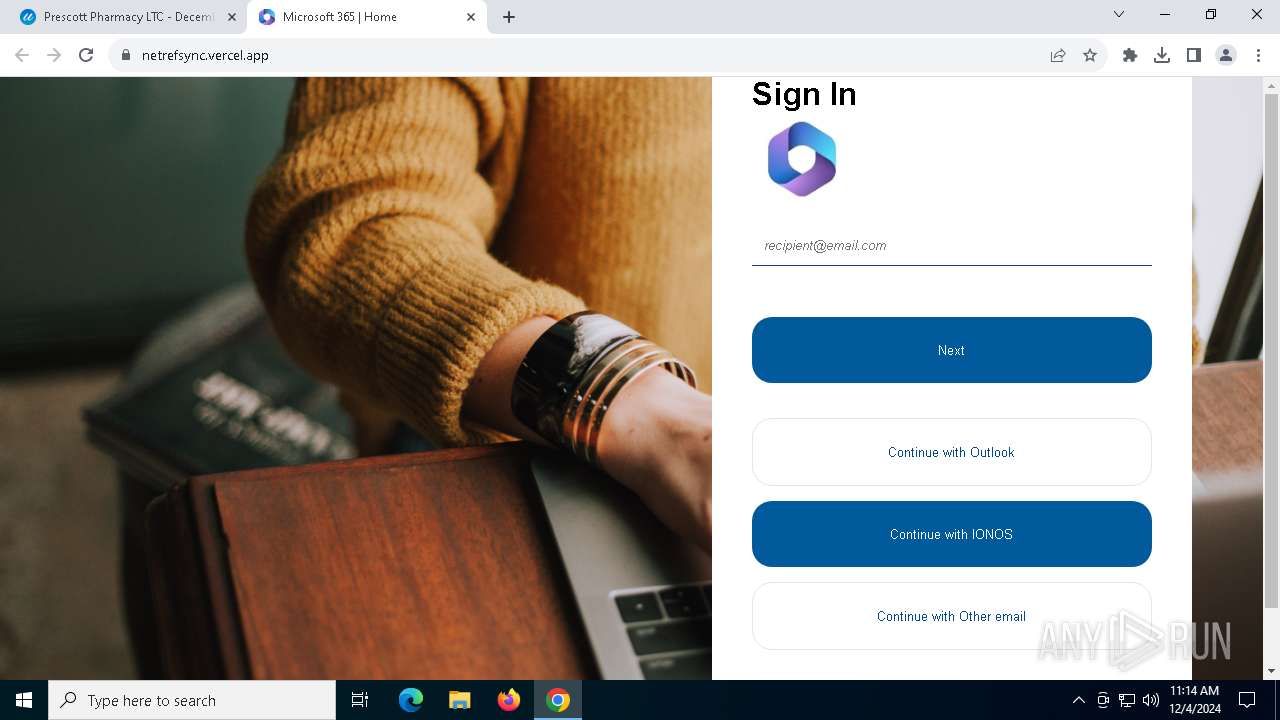
Task: Bookmark this page with the star icon
Action: tap(1090, 55)
